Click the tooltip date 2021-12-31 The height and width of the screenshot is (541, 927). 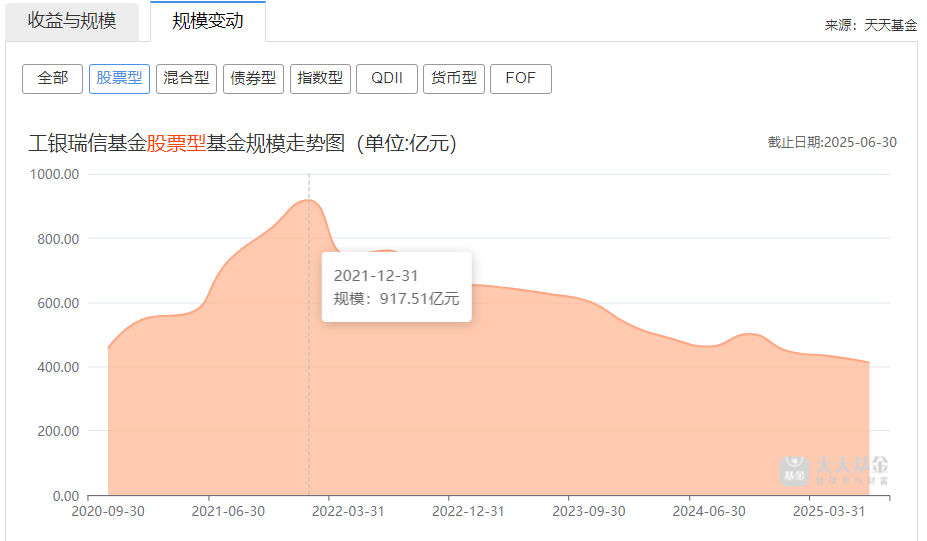376,276
